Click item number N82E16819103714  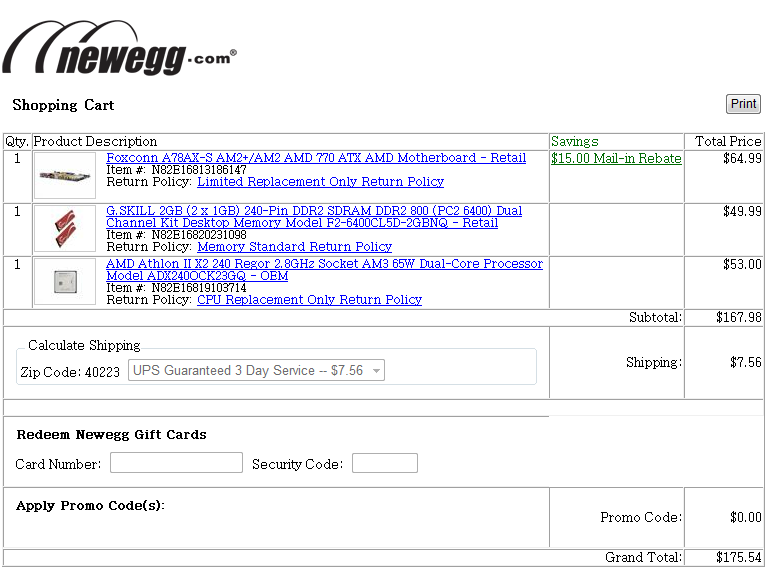(199, 288)
